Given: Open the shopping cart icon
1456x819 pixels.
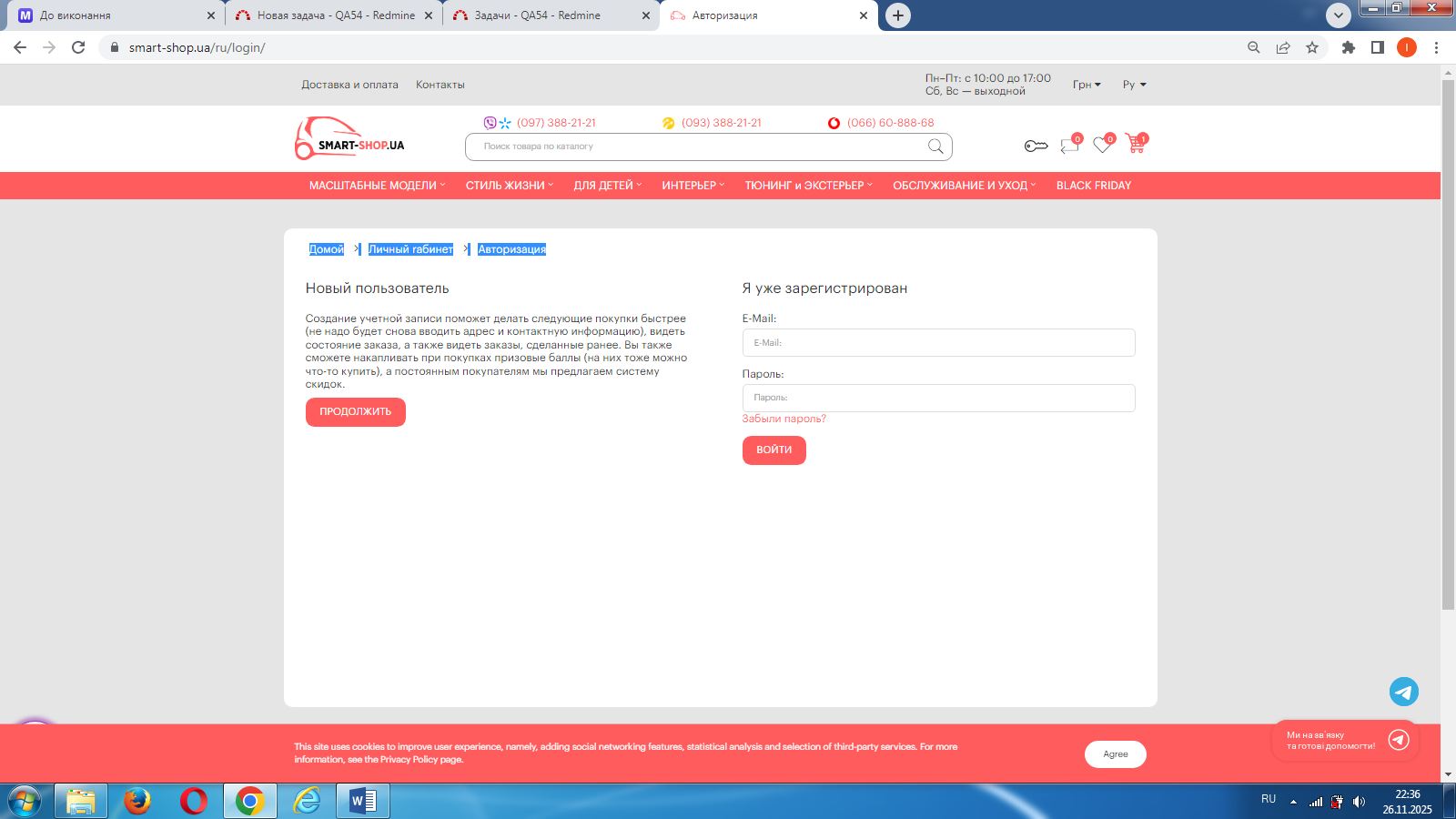Looking at the screenshot, I should (x=1135, y=144).
